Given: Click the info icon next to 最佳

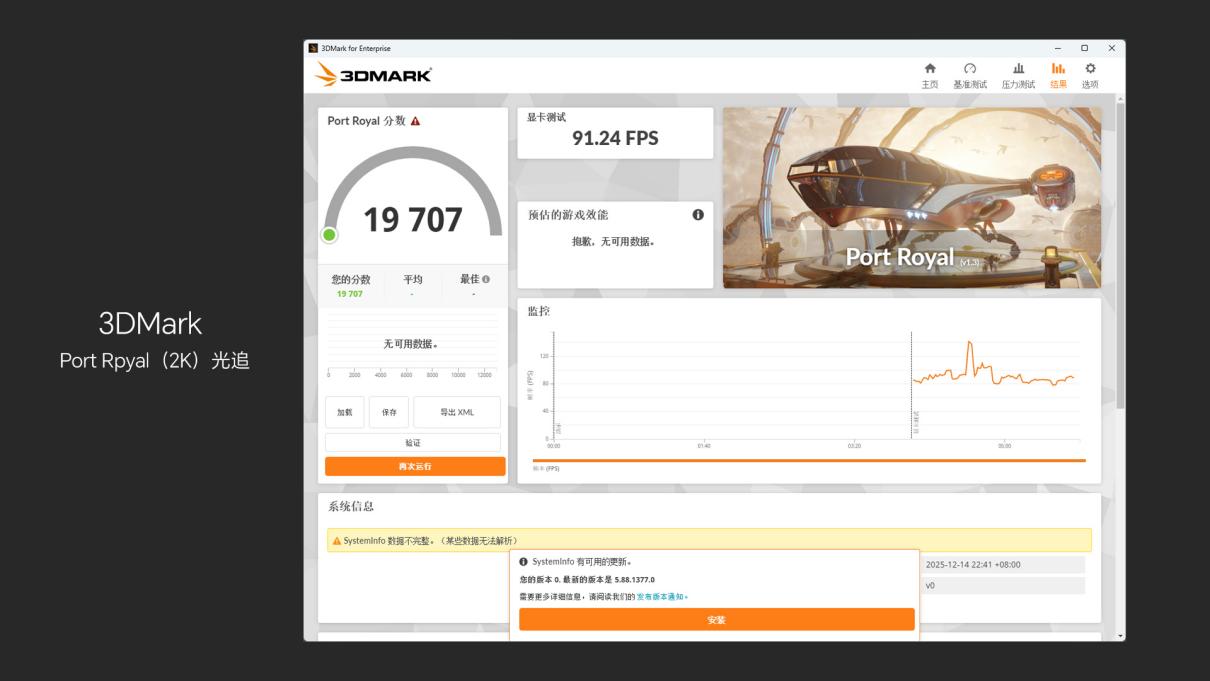Looking at the screenshot, I should point(486,280).
